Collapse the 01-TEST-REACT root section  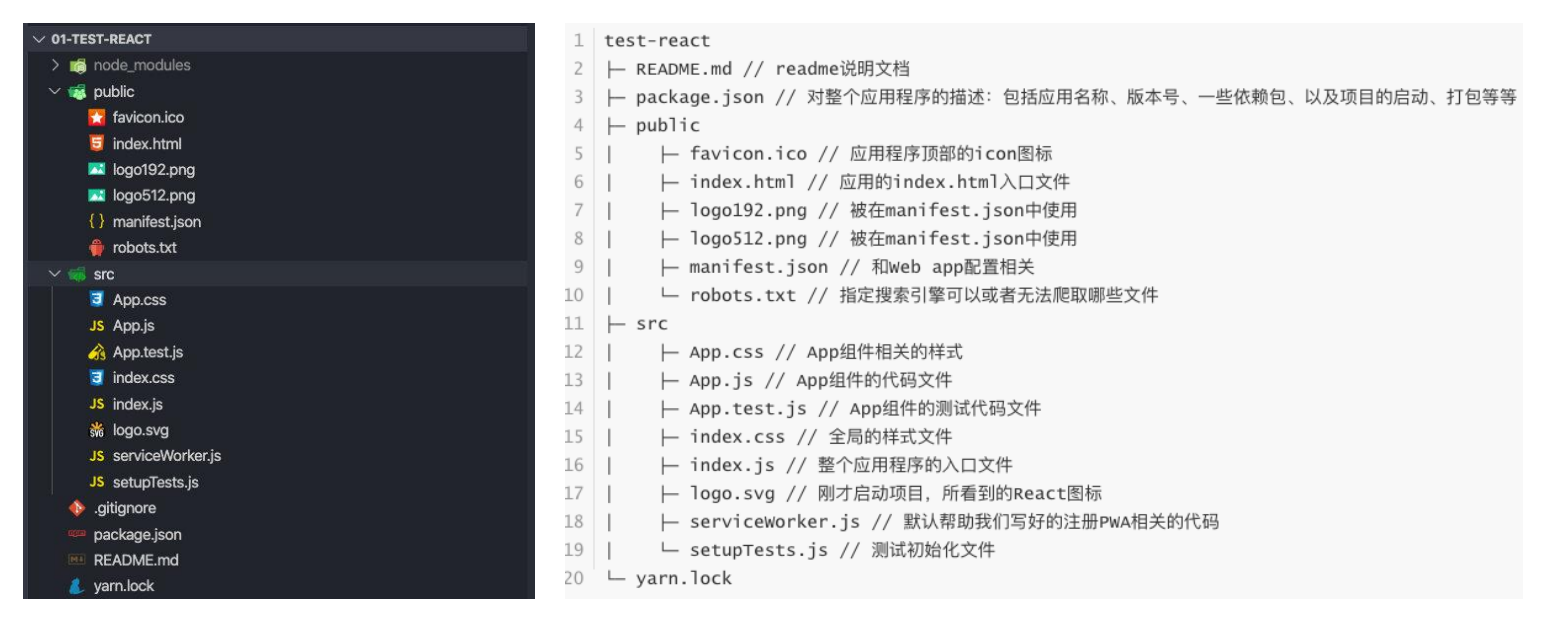(x=39, y=39)
